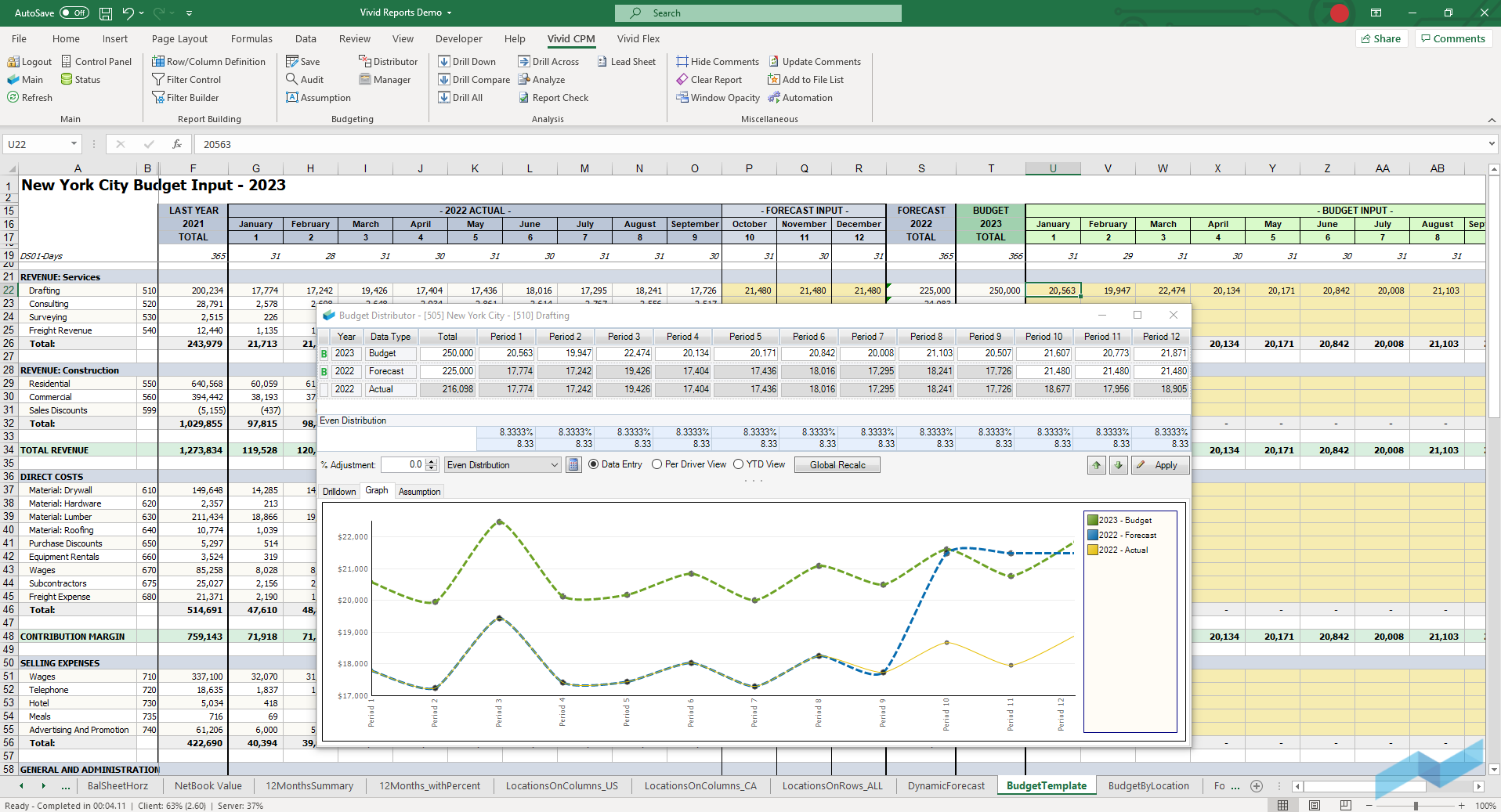The width and height of the screenshot is (1501, 812).
Task: Select the Per Driver View radio button
Action: (656, 464)
